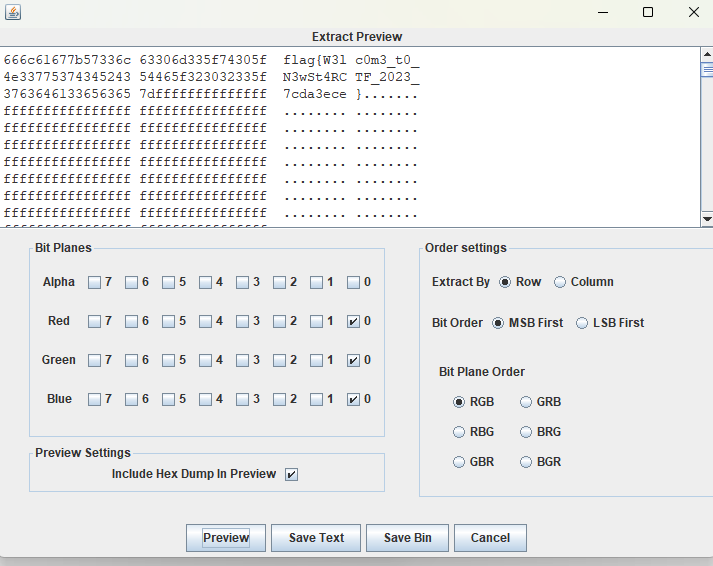Check the Alpha bit 7 checkbox
This screenshot has height=566, width=713.
94,282
